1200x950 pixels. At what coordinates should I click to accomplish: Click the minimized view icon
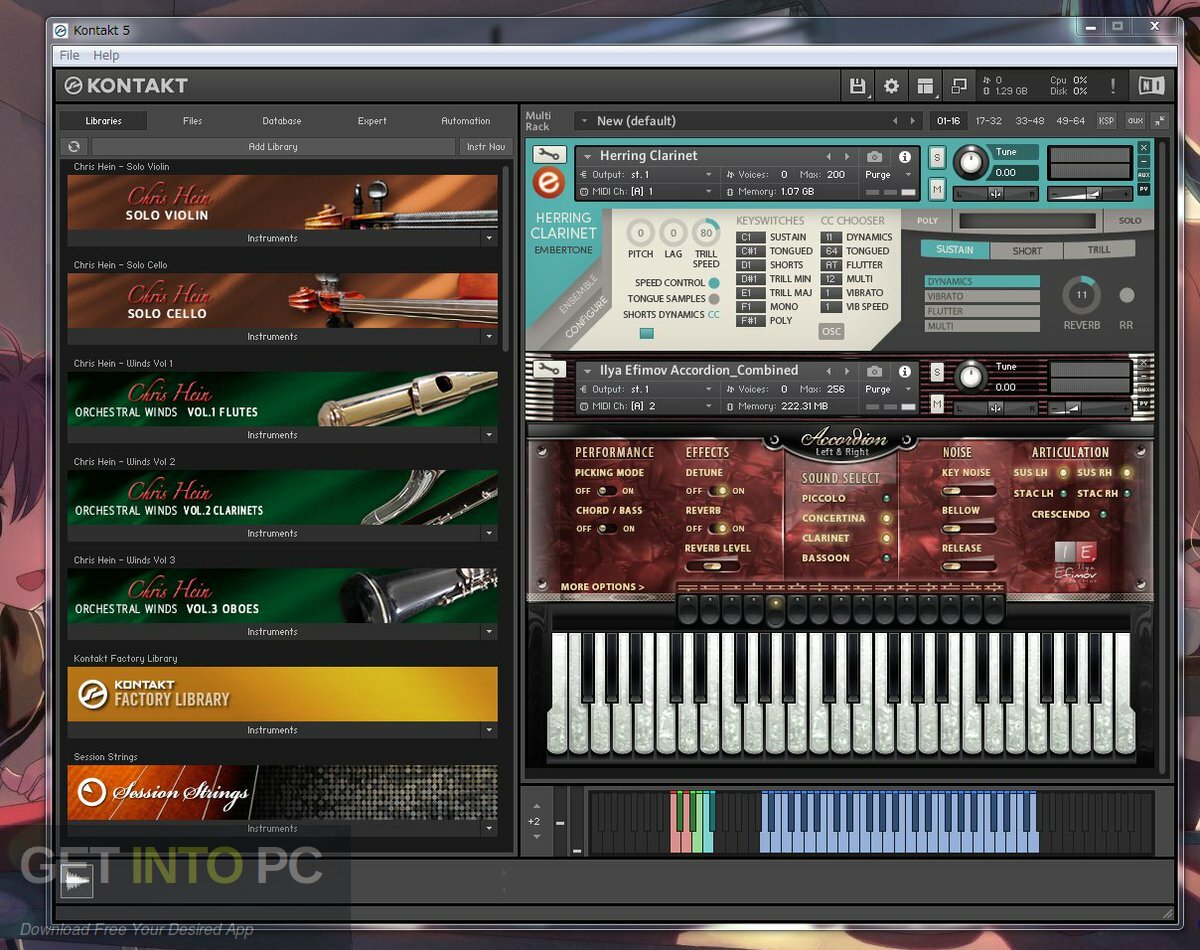[x=958, y=86]
